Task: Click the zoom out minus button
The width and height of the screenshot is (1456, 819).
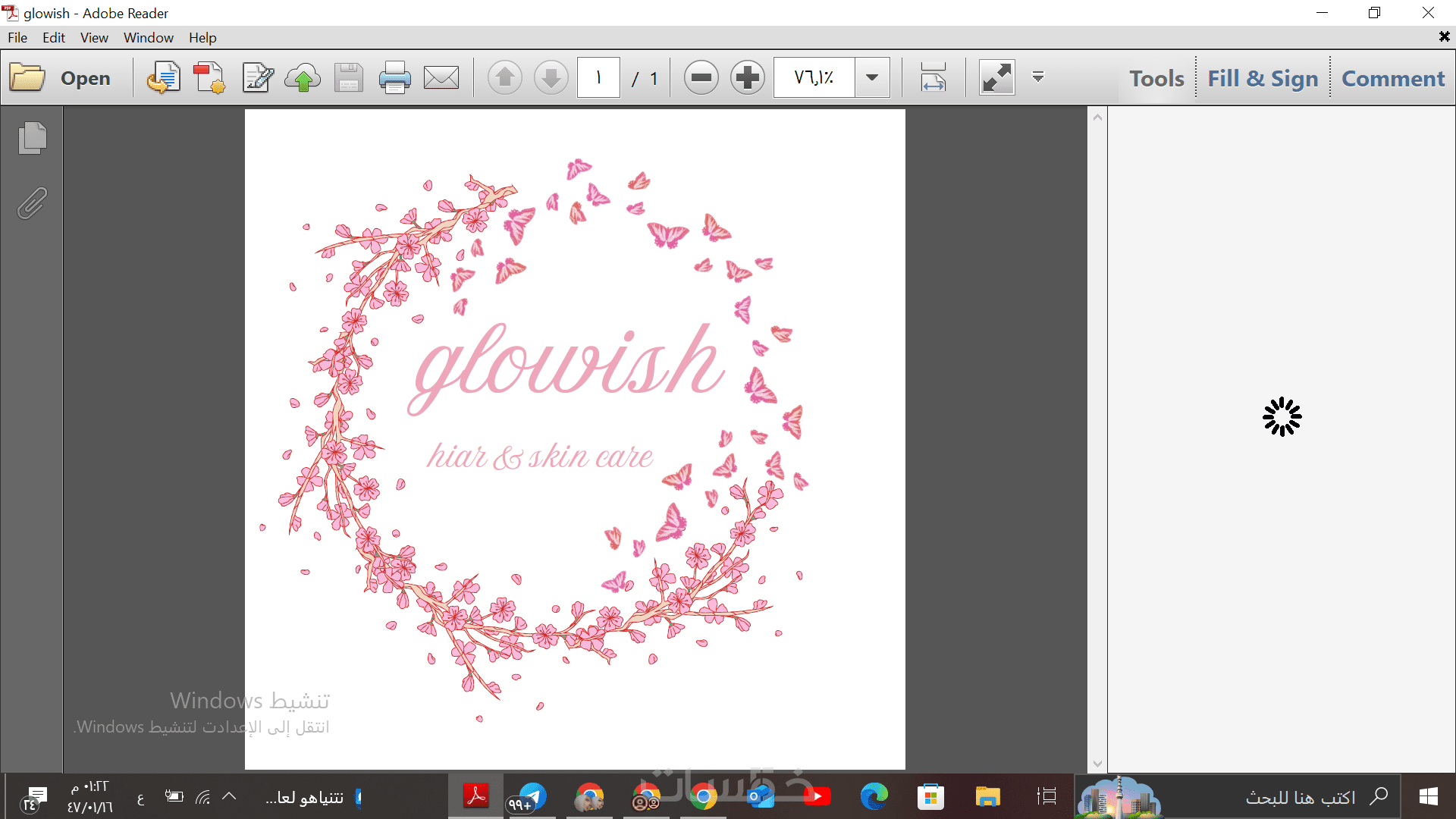Action: [701, 77]
